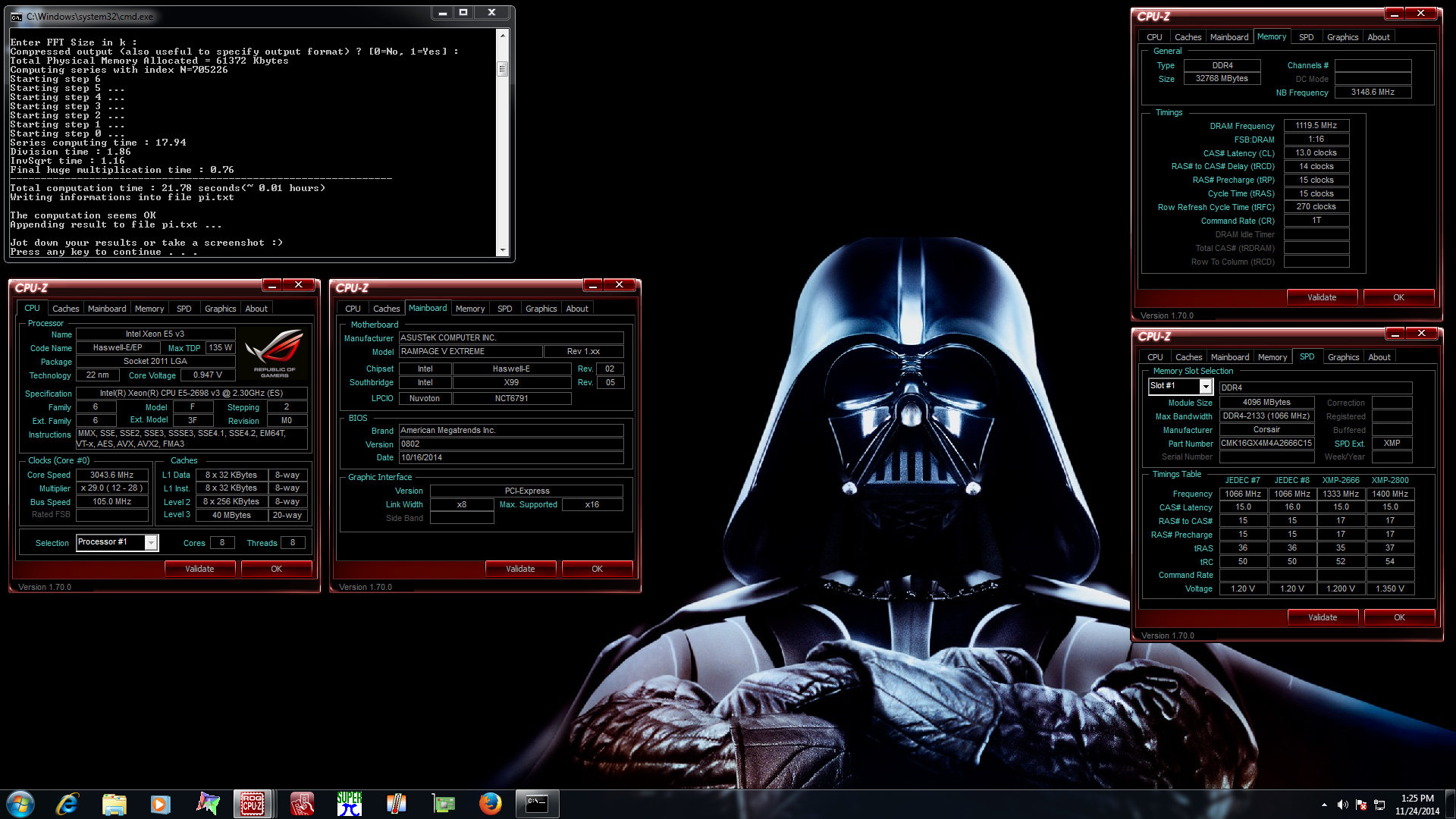Click the XMP-2800 column header in Timings Table
This screenshot has height=819, width=1456.
pyautogui.click(x=1390, y=481)
